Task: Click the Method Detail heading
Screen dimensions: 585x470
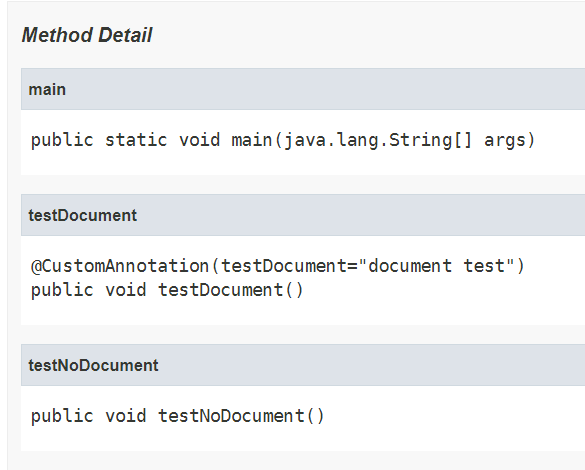Action: [87, 35]
